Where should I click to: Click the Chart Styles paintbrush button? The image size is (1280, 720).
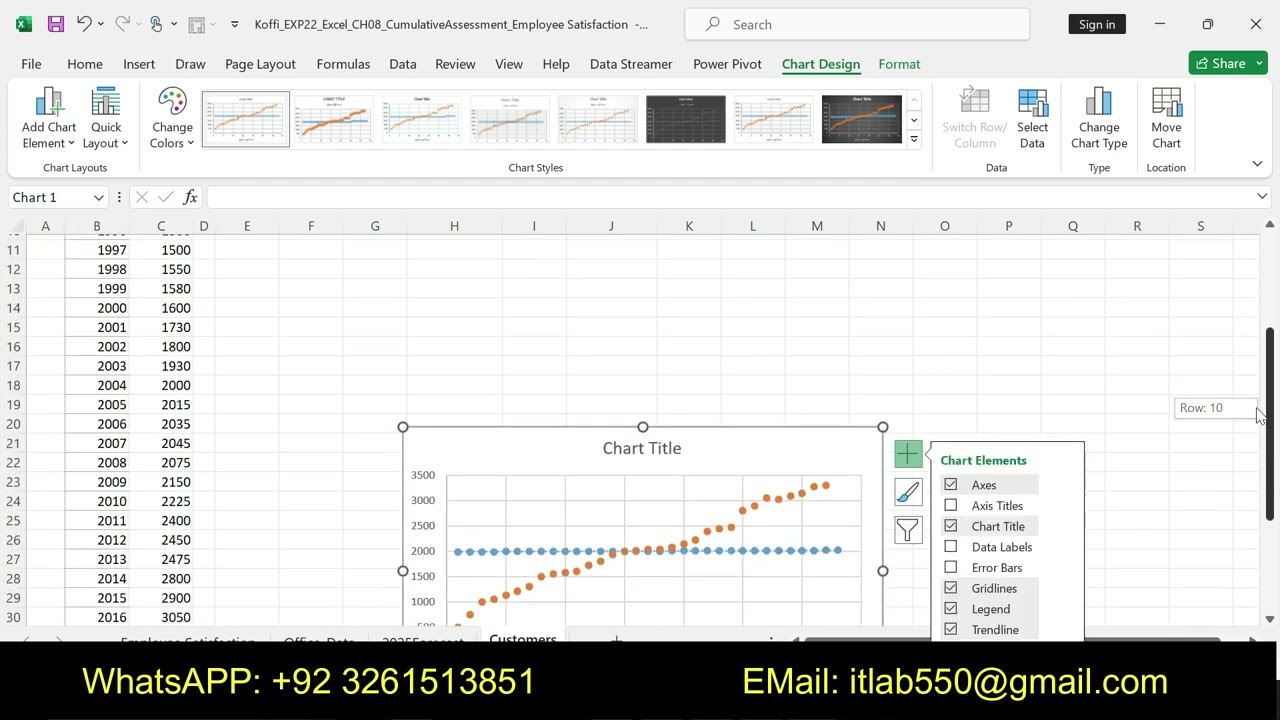point(907,492)
